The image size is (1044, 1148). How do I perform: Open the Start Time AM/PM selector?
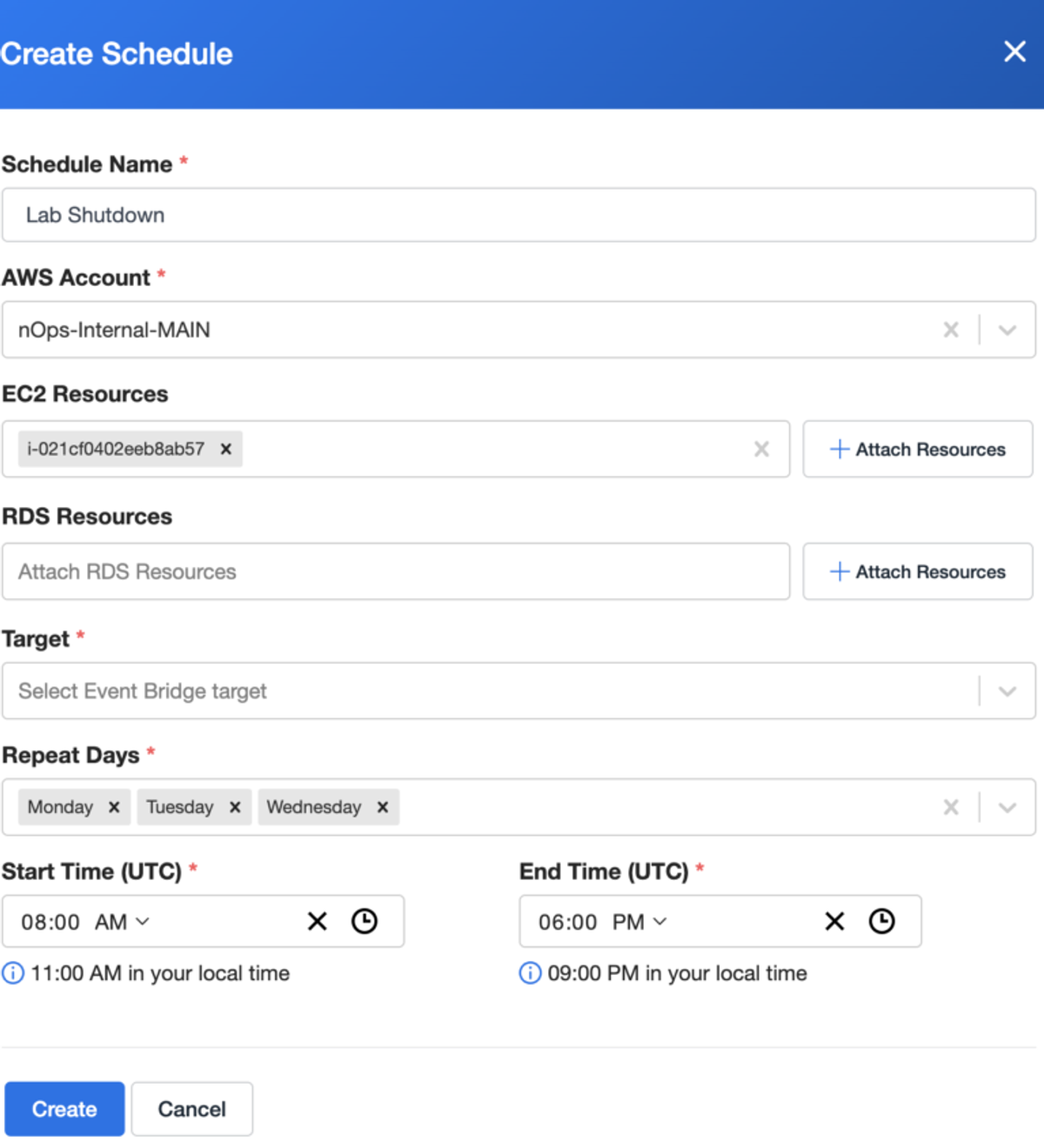(x=122, y=922)
